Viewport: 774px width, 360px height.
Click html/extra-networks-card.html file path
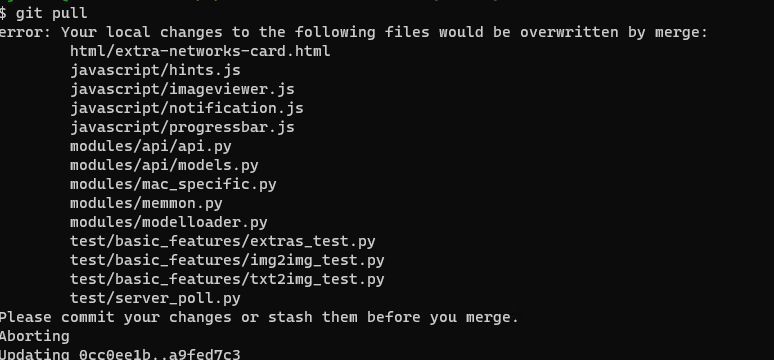(x=200, y=51)
